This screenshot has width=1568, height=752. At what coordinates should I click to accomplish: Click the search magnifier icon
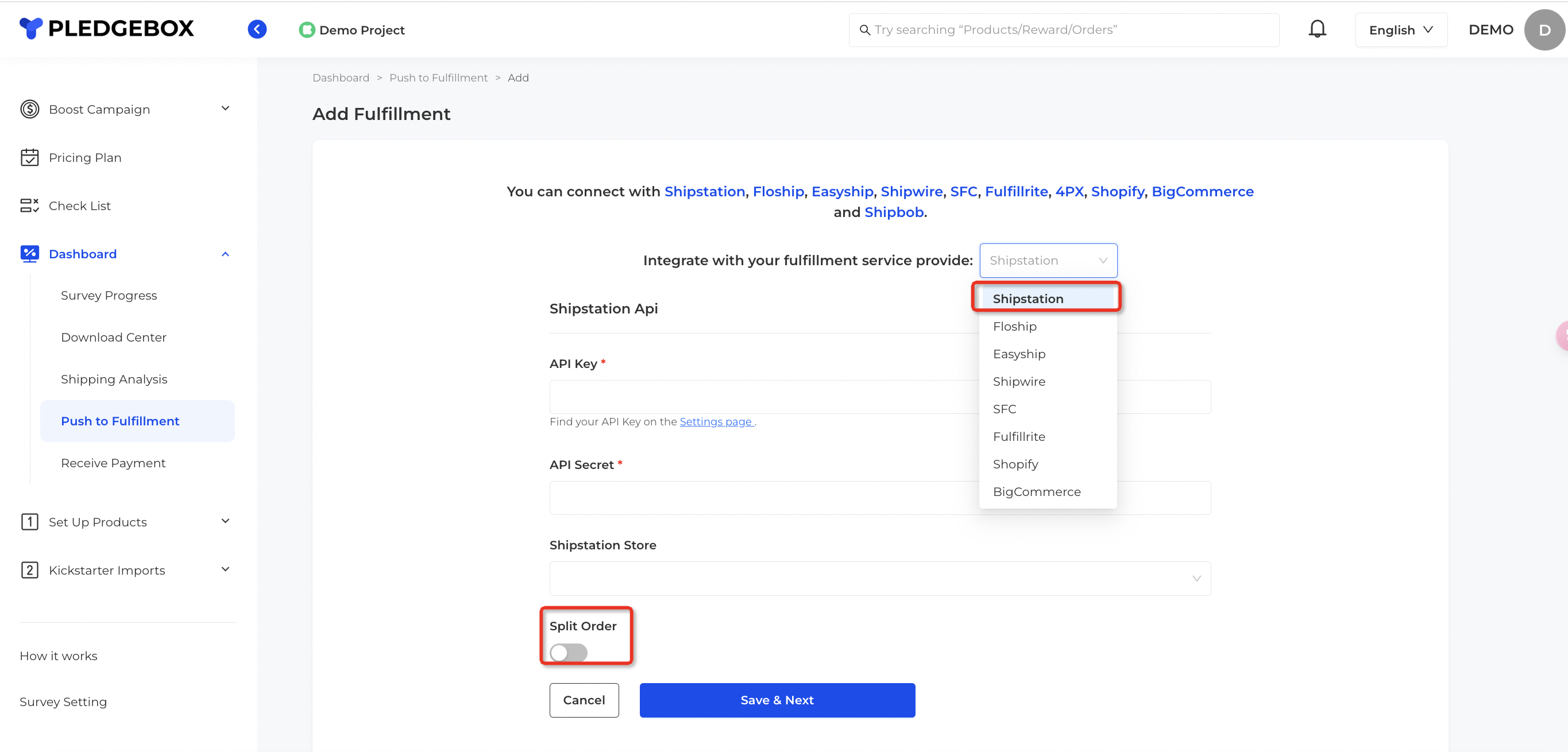pyautogui.click(x=864, y=30)
